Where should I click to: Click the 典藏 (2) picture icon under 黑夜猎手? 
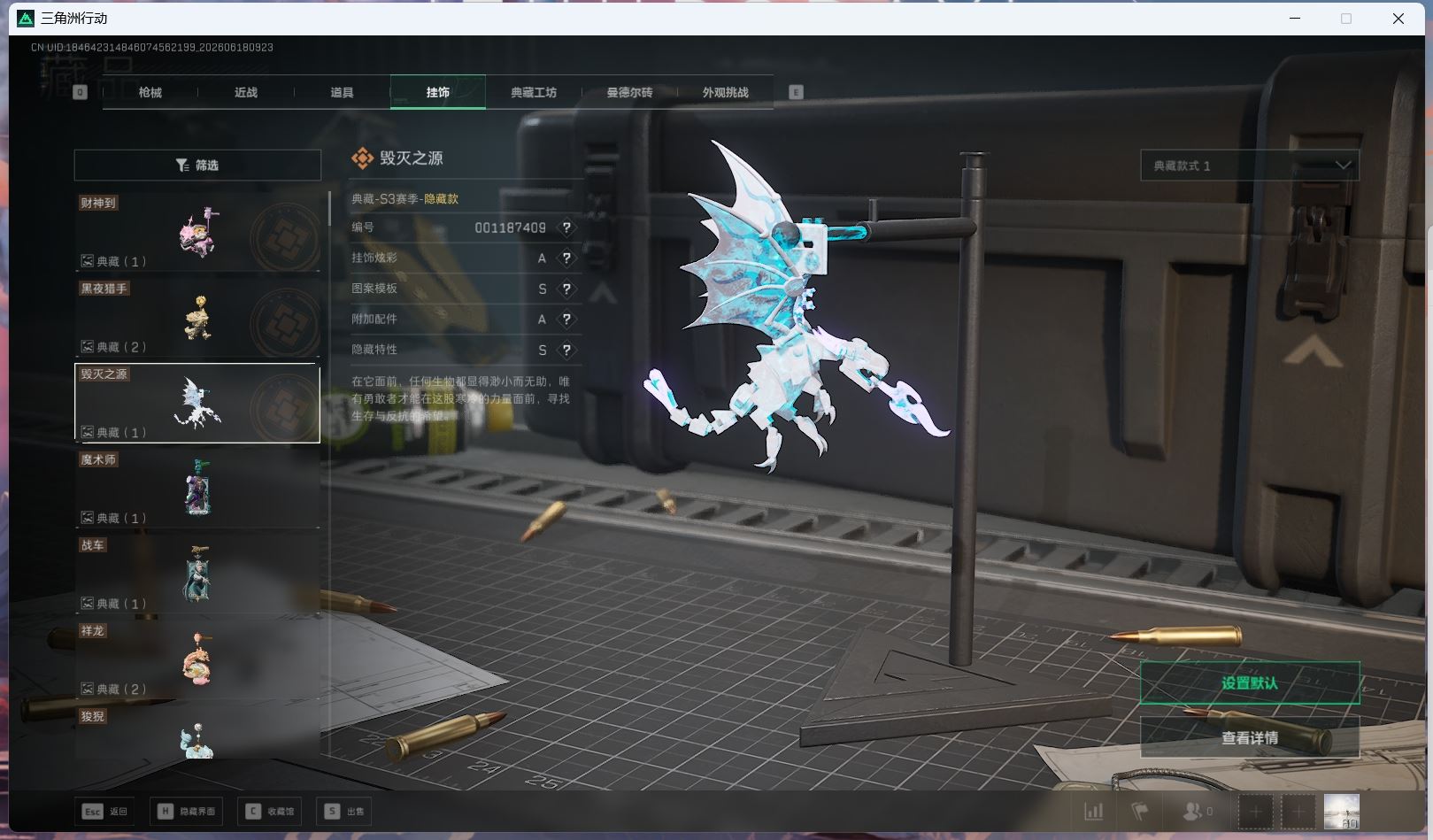(88, 347)
